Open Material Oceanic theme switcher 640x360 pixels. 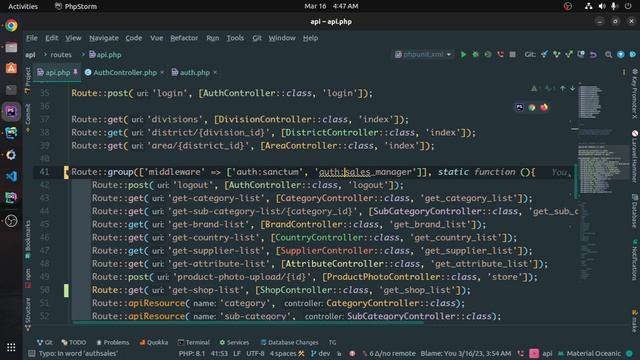pos(589,353)
